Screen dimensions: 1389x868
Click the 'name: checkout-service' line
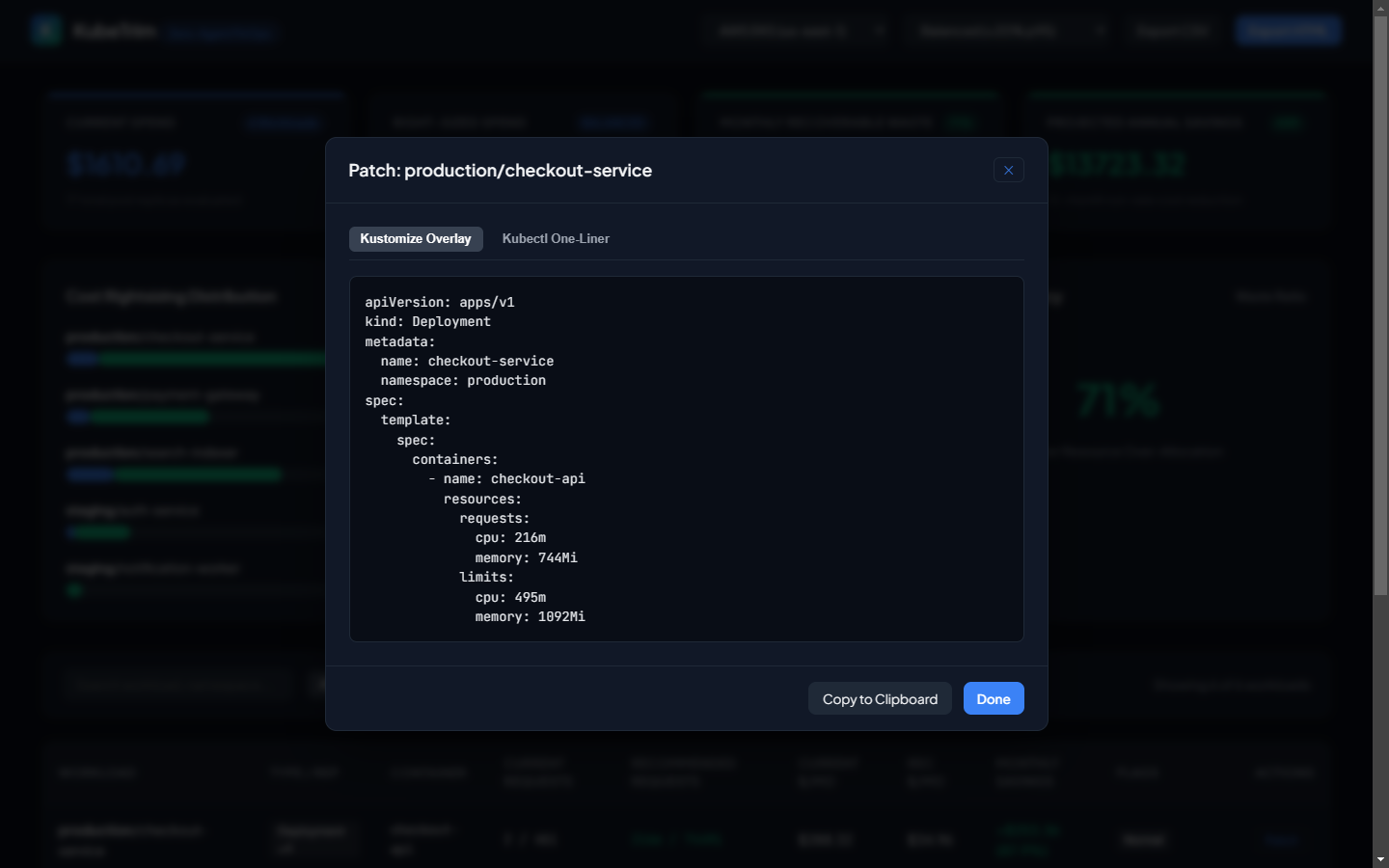pyautogui.click(x=467, y=361)
